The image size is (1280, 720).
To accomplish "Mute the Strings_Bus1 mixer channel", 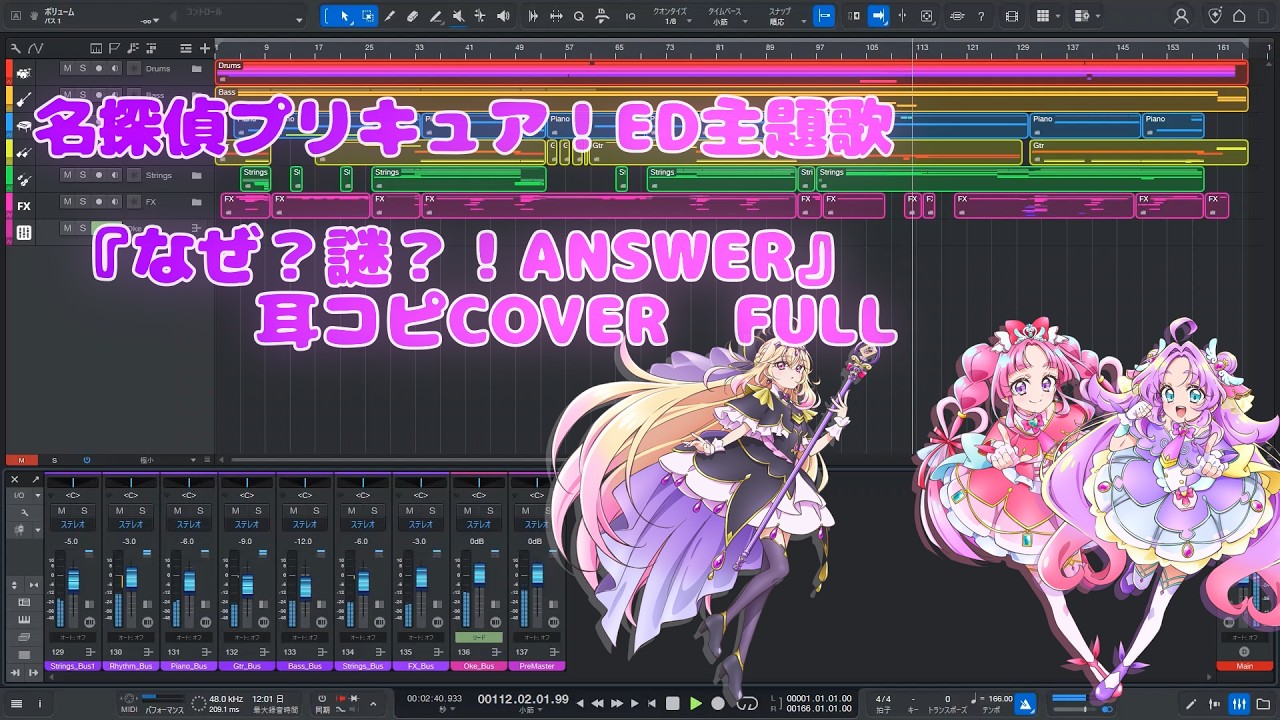I will (61, 511).
